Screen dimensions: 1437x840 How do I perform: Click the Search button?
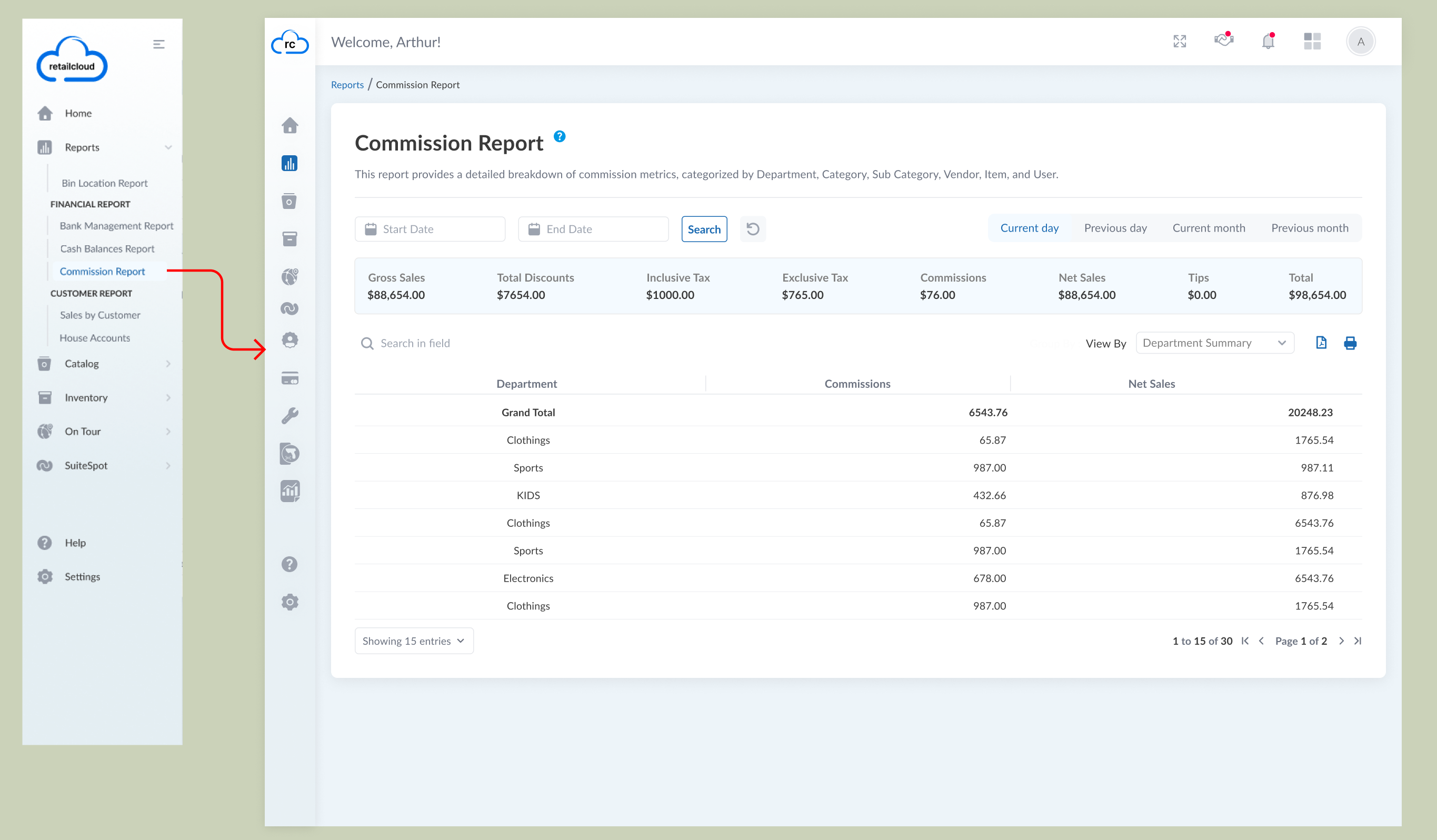point(704,229)
